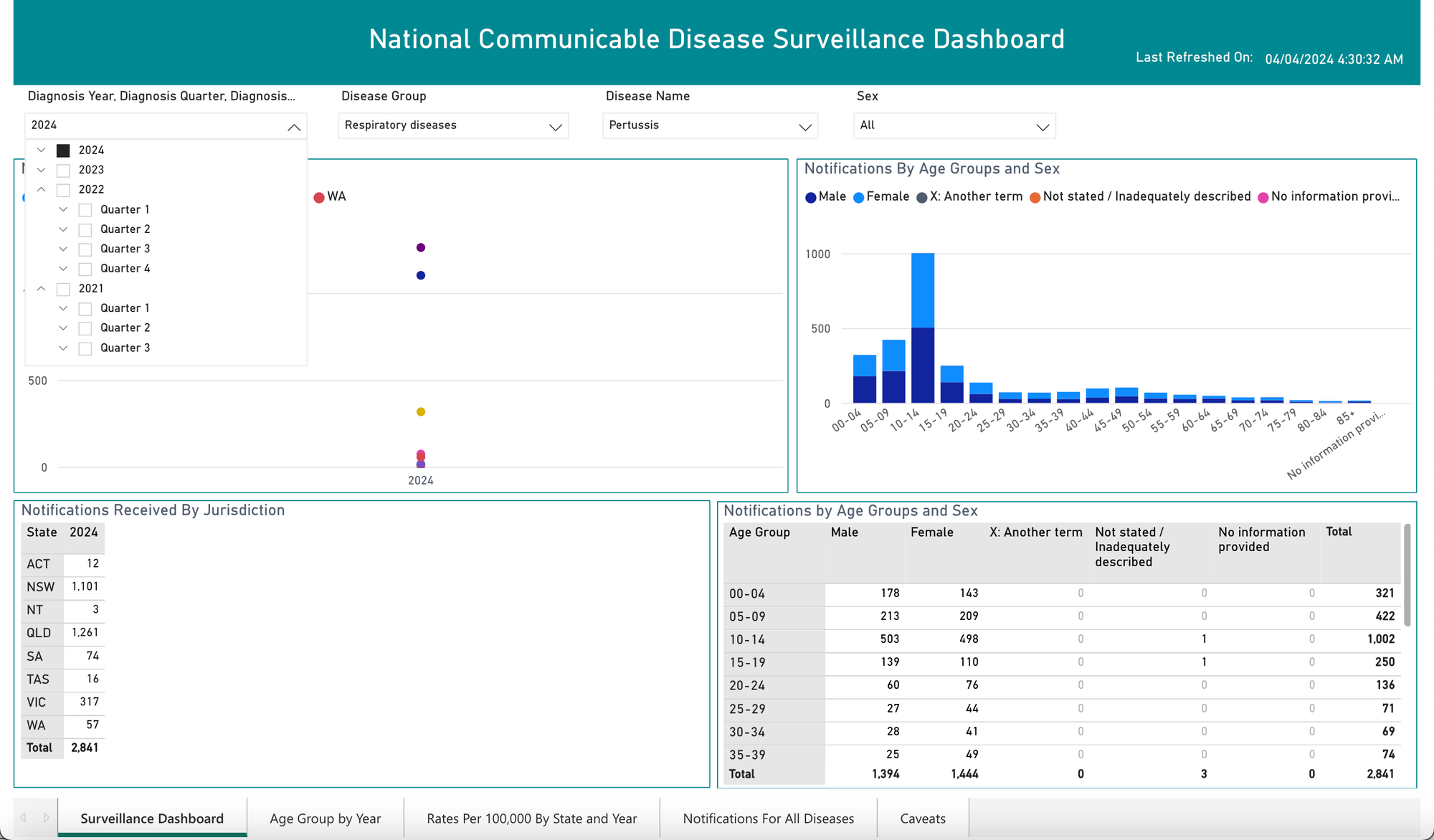Viewport: 1434px width, 840px height.
Task: Sort table by Female column header
Action: click(931, 532)
